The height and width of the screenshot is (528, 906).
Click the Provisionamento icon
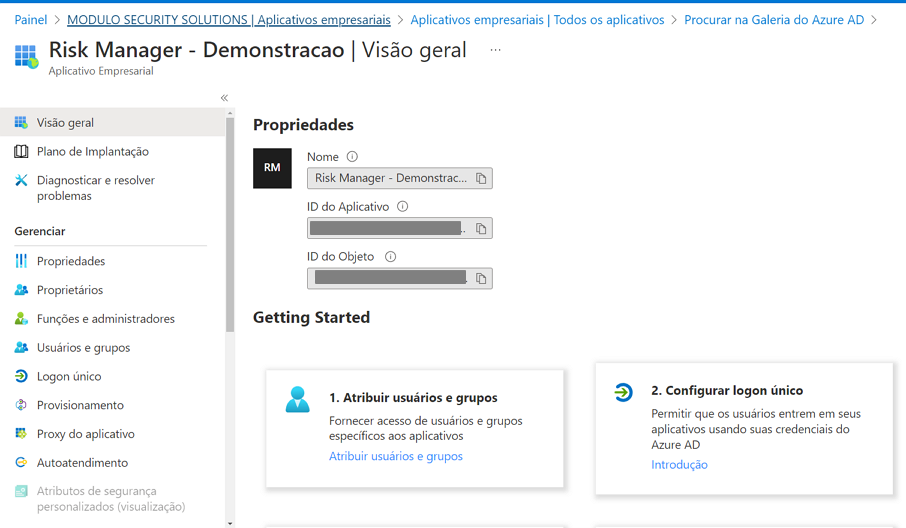click(x=21, y=405)
